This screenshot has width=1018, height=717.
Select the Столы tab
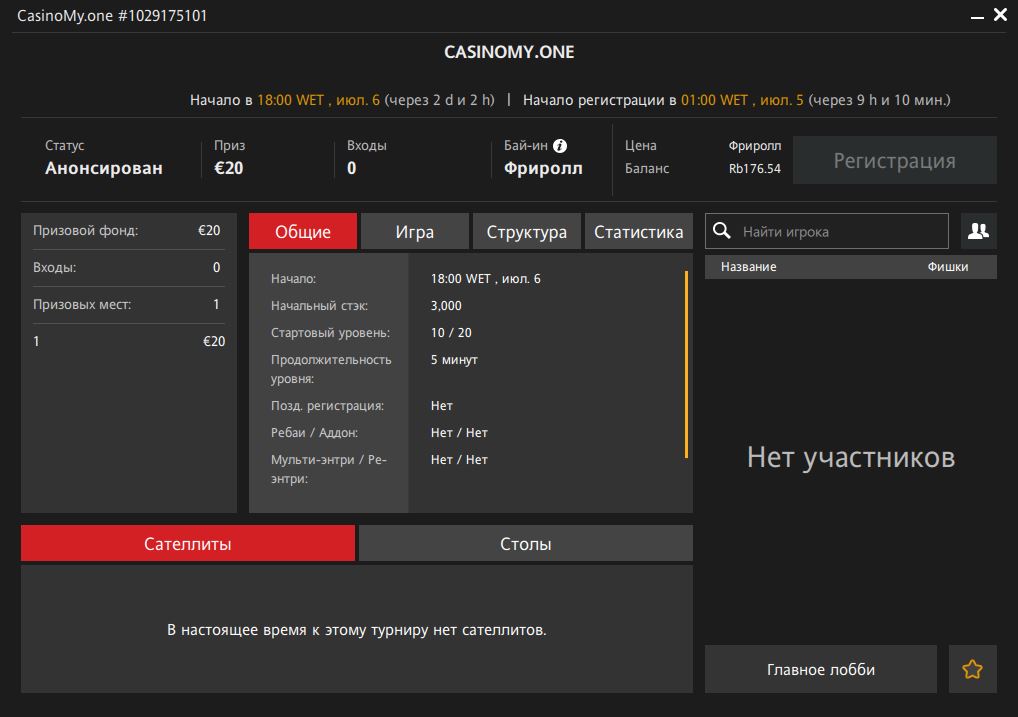click(526, 543)
